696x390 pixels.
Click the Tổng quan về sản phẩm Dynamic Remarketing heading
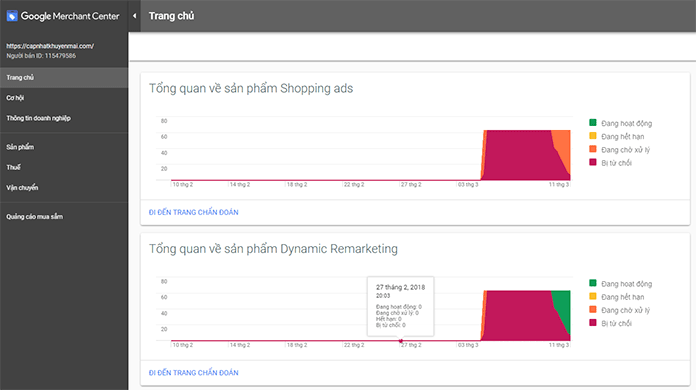[x=273, y=249]
